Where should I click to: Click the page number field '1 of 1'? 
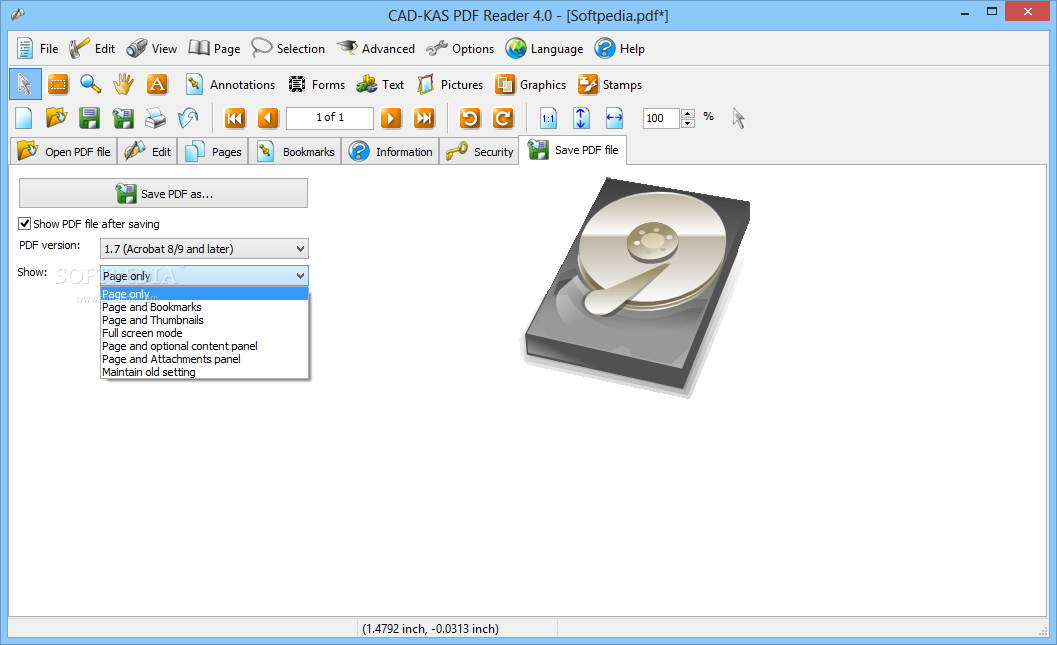(330, 118)
